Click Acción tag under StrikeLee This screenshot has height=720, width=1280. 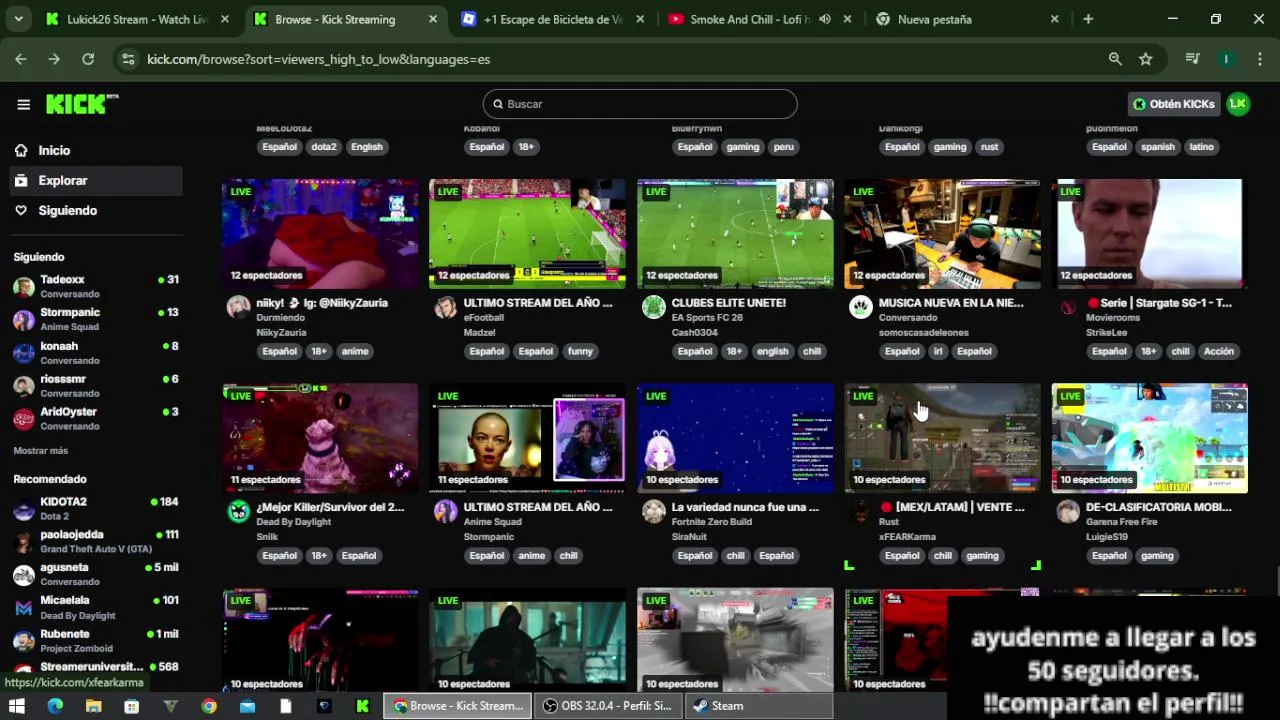pyautogui.click(x=1218, y=351)
